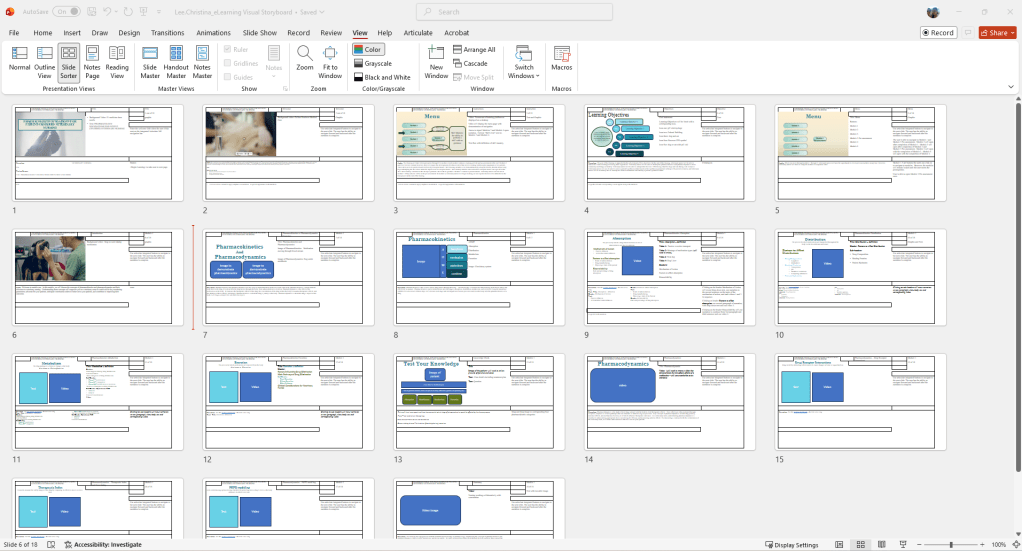Click the spell check status bar icon
This screenshot has width=1022, height=551.
tap(51, 544)
